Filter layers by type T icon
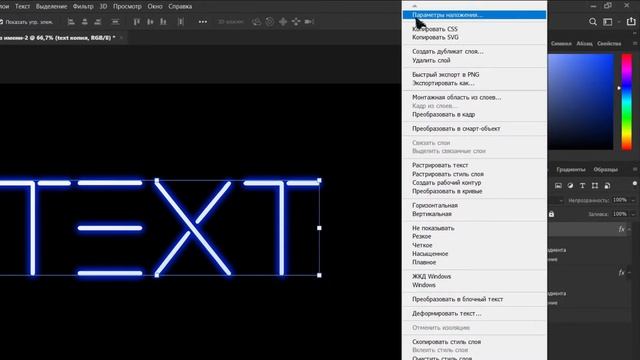 [582, 186]
